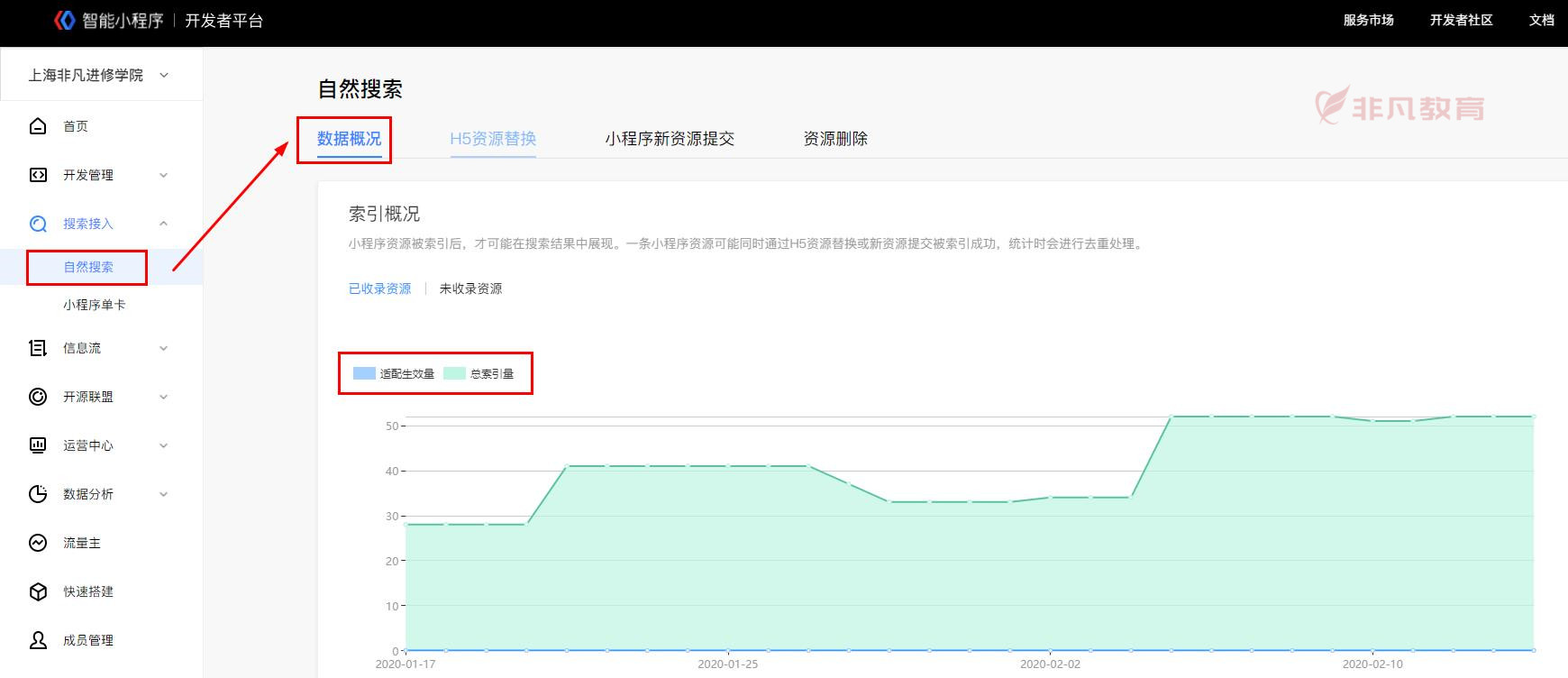Expand the 运营中心 menu chevron
1568x678 pixels.
pos(163,445)
